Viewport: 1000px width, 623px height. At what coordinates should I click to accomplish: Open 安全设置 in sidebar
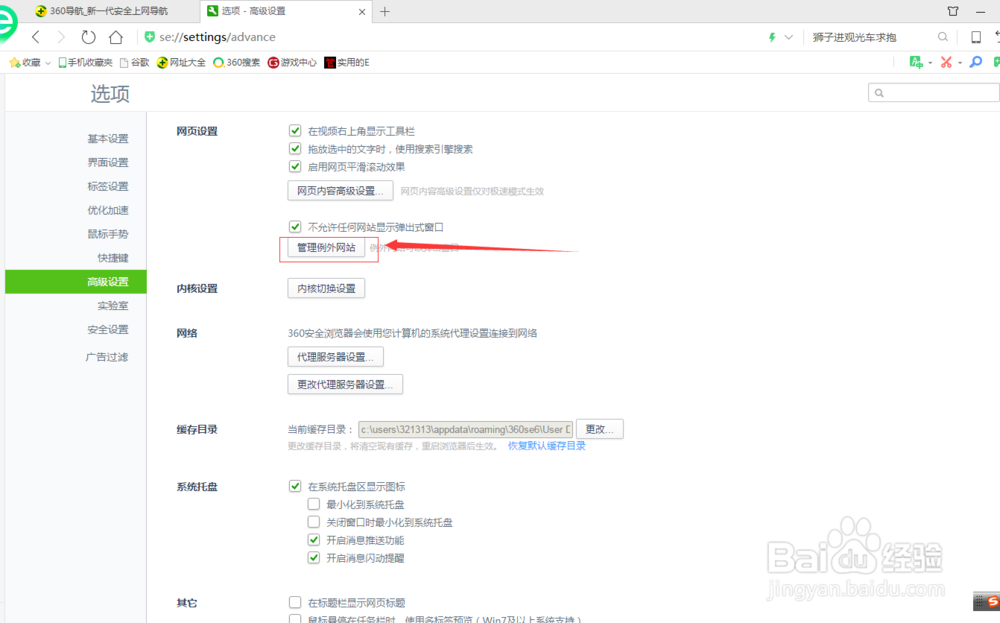pos(108,329)
